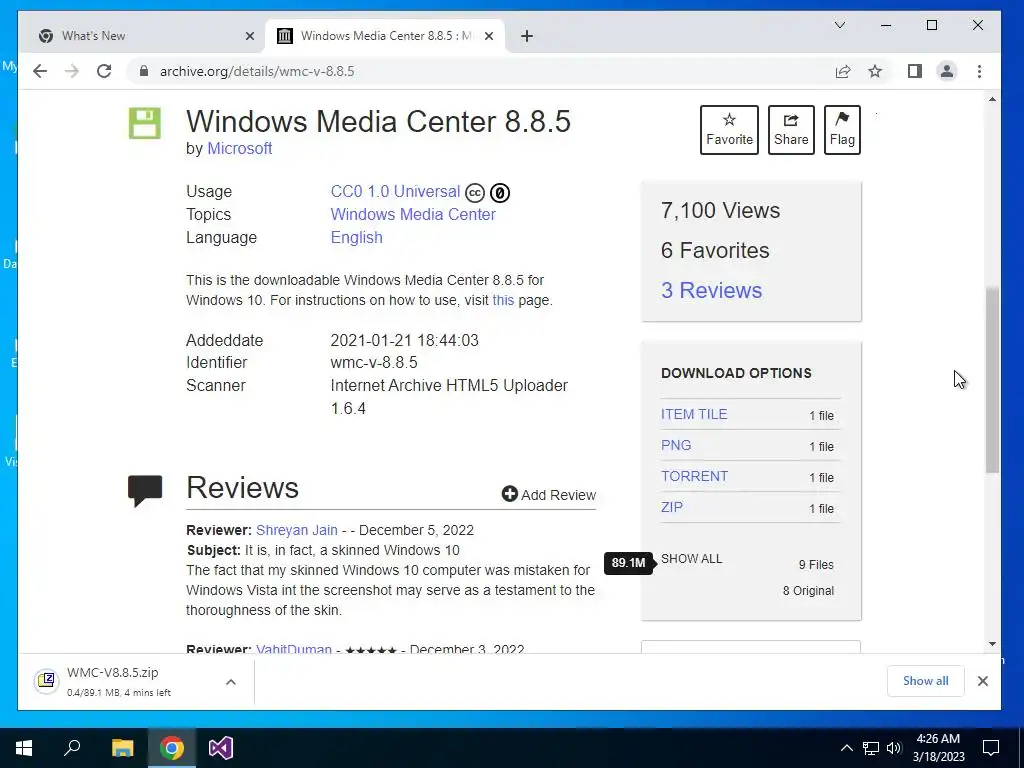
Task: Click the 8 Original count
Action: [x=808, y=590]
